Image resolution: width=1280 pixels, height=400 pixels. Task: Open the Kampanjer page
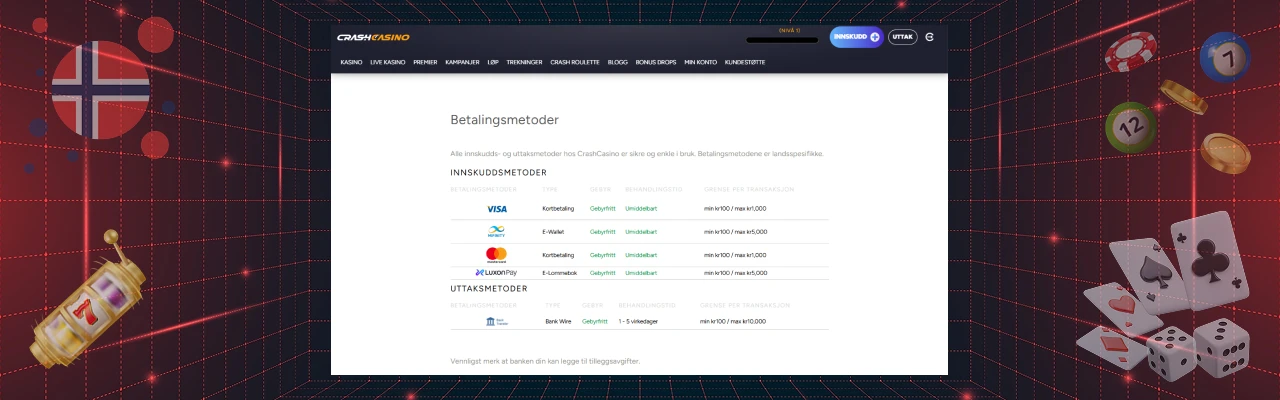click(x=462, y=62)
